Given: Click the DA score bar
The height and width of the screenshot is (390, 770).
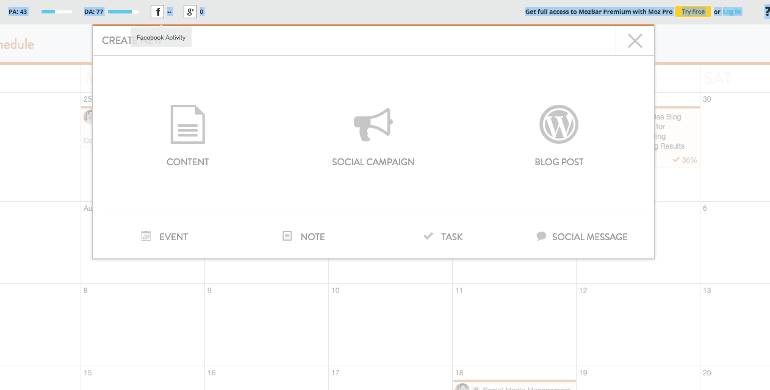Looking at the screenshot, I should 123,12.
